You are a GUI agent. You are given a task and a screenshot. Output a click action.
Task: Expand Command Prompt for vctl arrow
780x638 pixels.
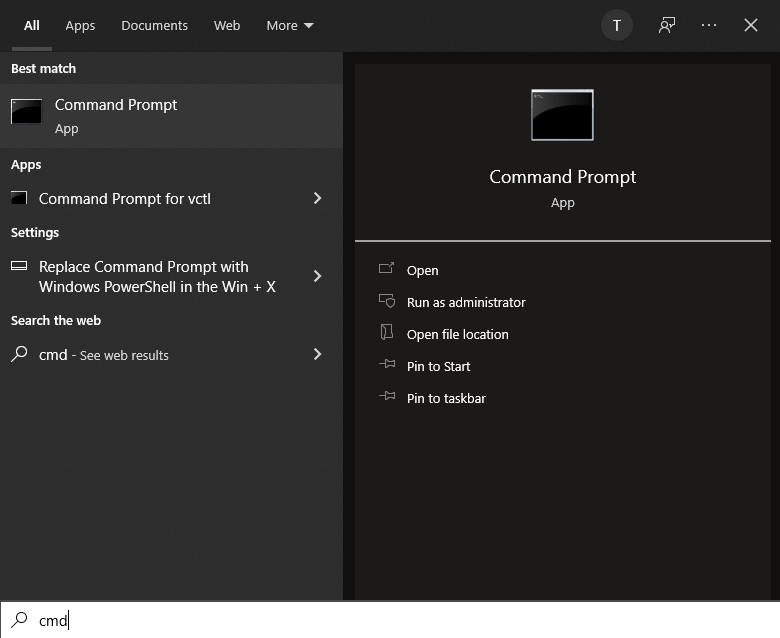pos(317,198)
